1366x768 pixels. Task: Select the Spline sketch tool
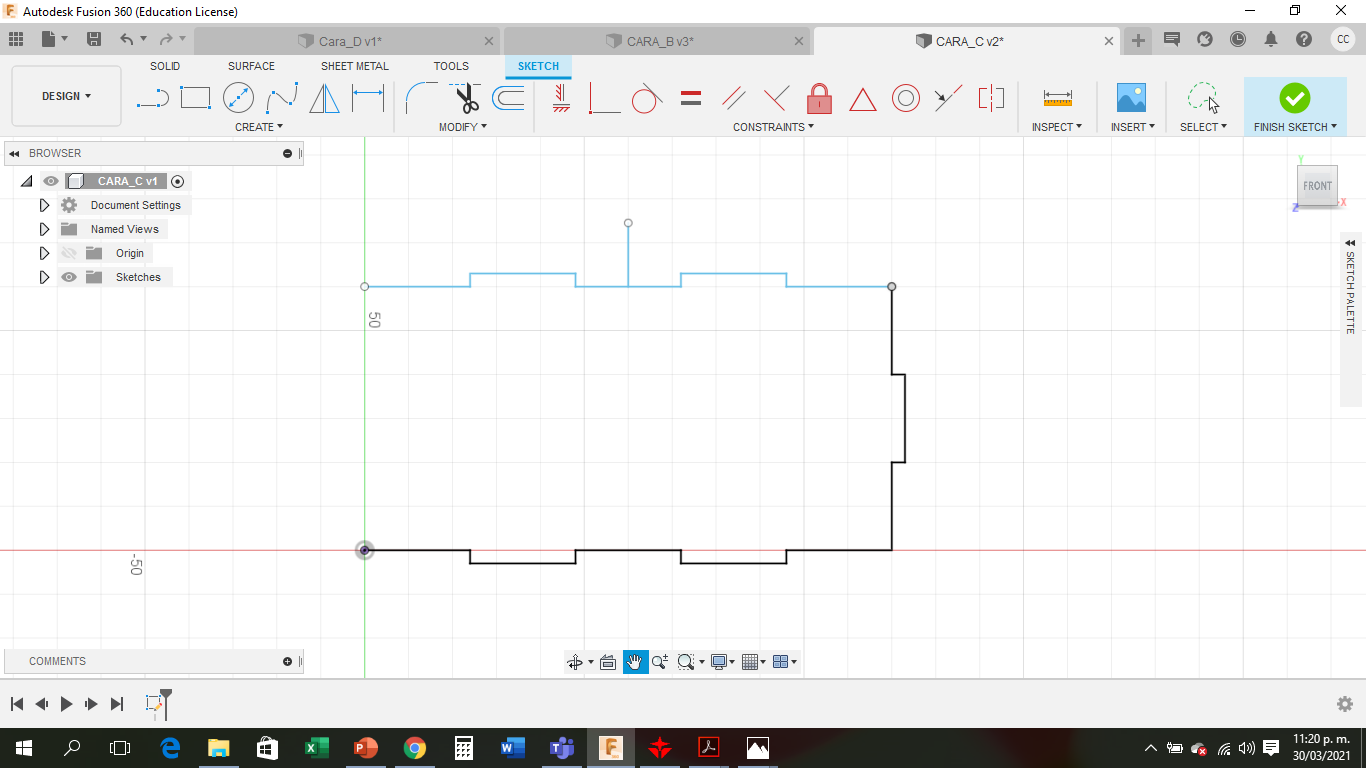(x=282, y=98)
